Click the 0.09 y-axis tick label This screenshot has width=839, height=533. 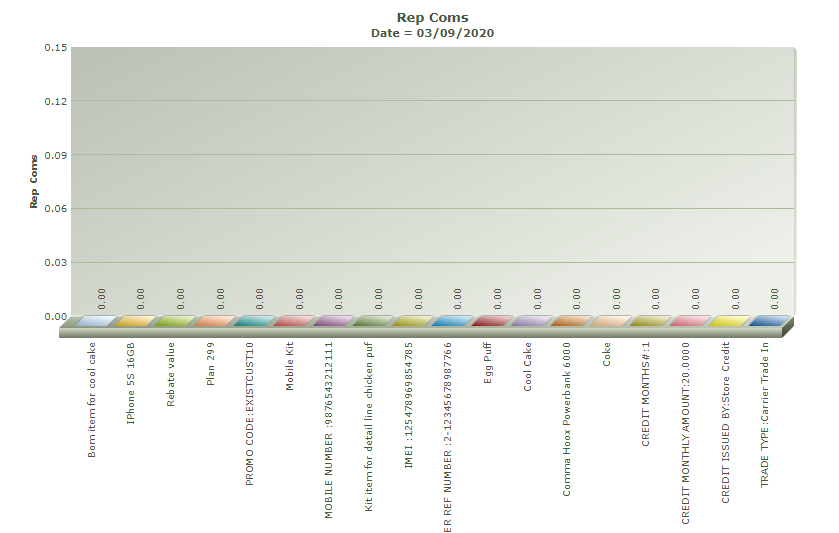pos(55,155)
